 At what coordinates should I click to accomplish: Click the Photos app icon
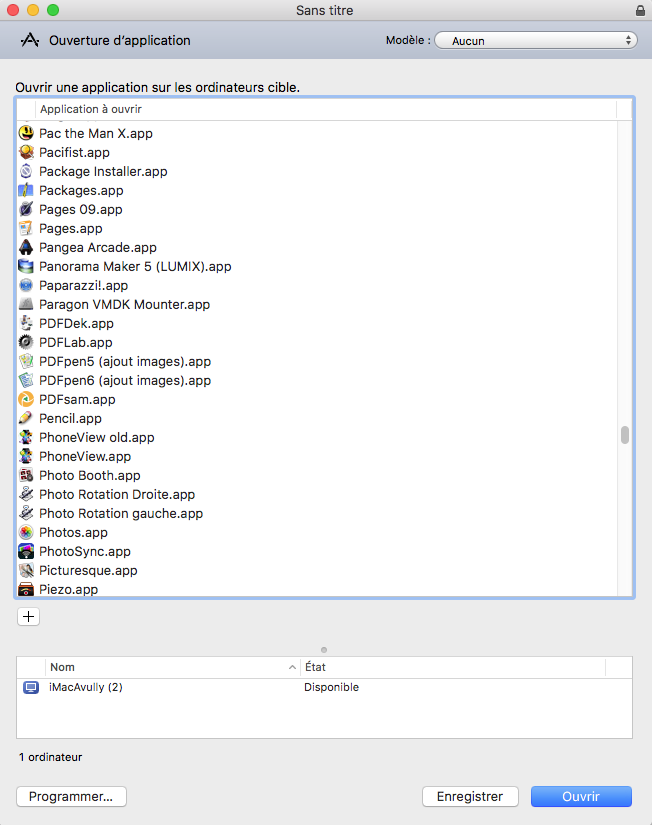click(x=26, y=532)
